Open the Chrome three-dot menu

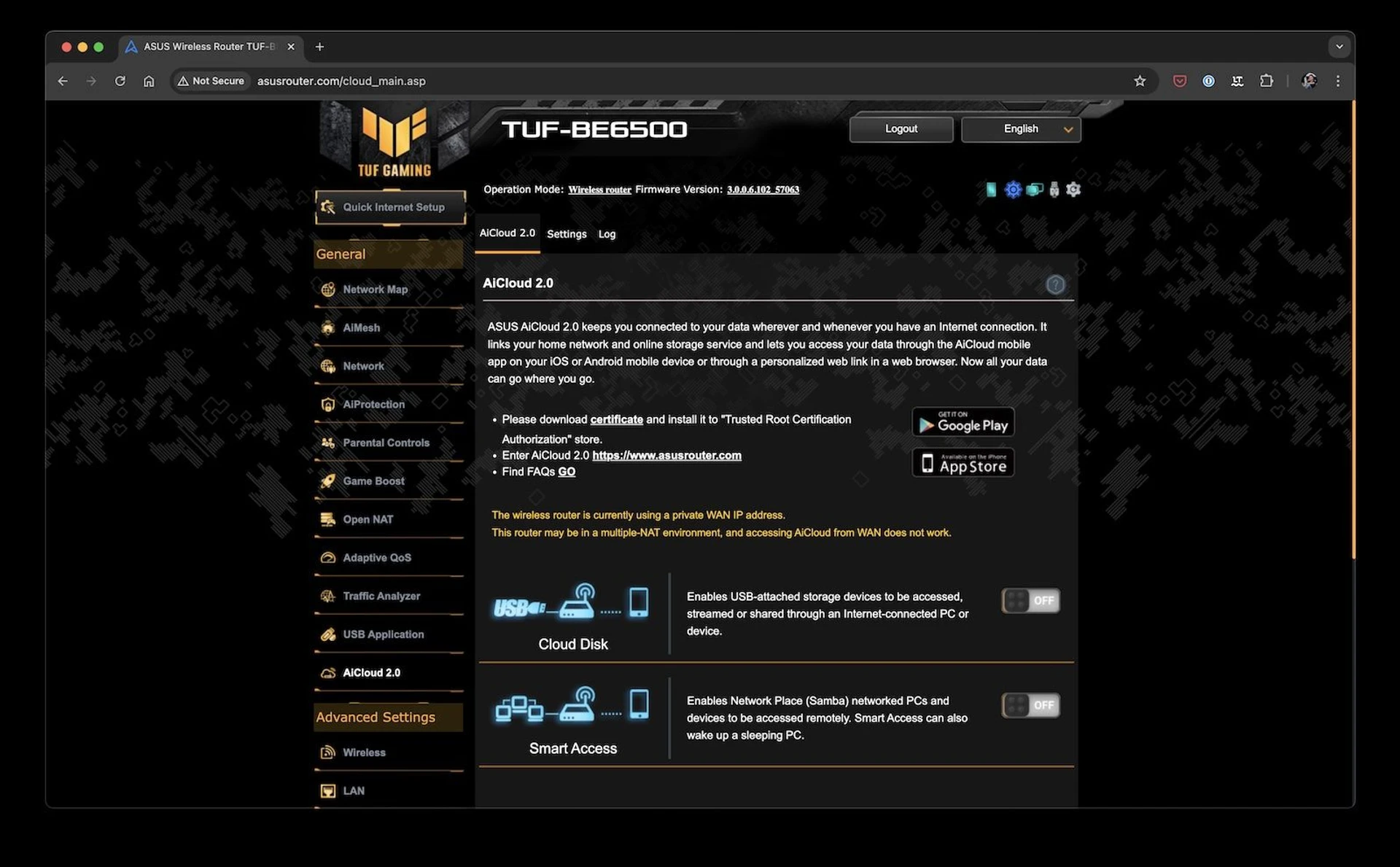[x=1337, y=81]
